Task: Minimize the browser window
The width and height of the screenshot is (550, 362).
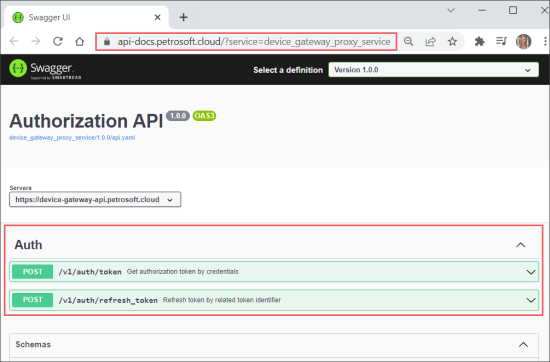Action: (x=482, y=10)
